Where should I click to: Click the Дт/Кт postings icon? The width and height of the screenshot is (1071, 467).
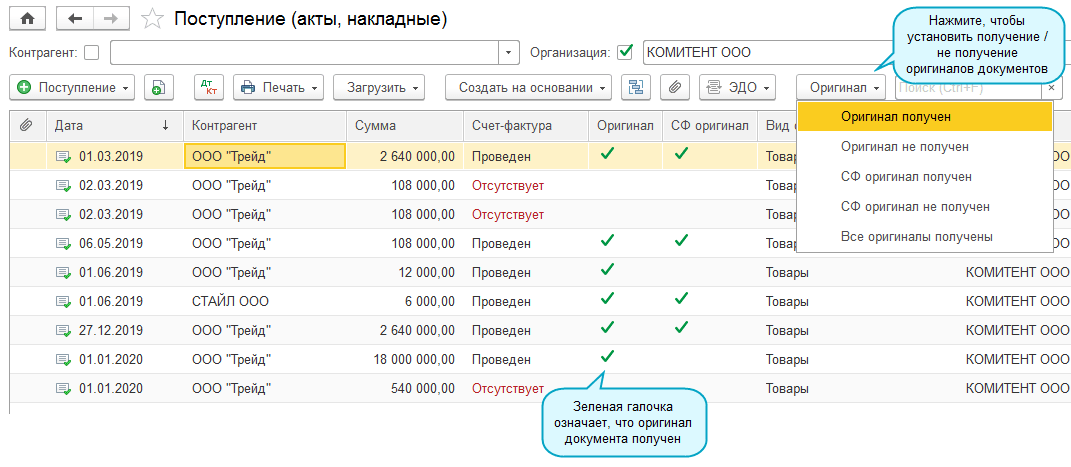[208, 87]
